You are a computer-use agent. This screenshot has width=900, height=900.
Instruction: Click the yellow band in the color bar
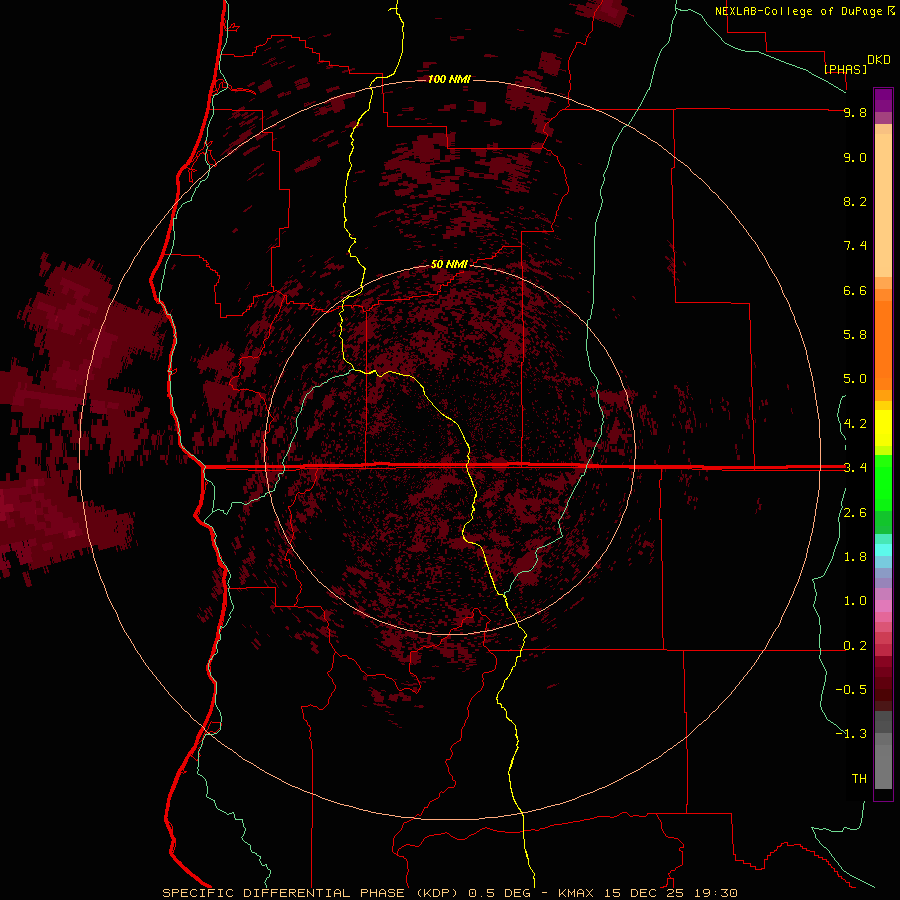[x=883, y=428]
